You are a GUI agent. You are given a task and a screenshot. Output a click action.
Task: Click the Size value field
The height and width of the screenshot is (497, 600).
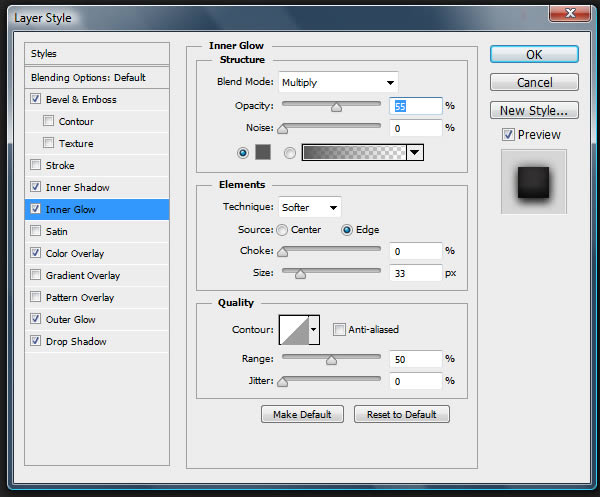tap(416, 273)
